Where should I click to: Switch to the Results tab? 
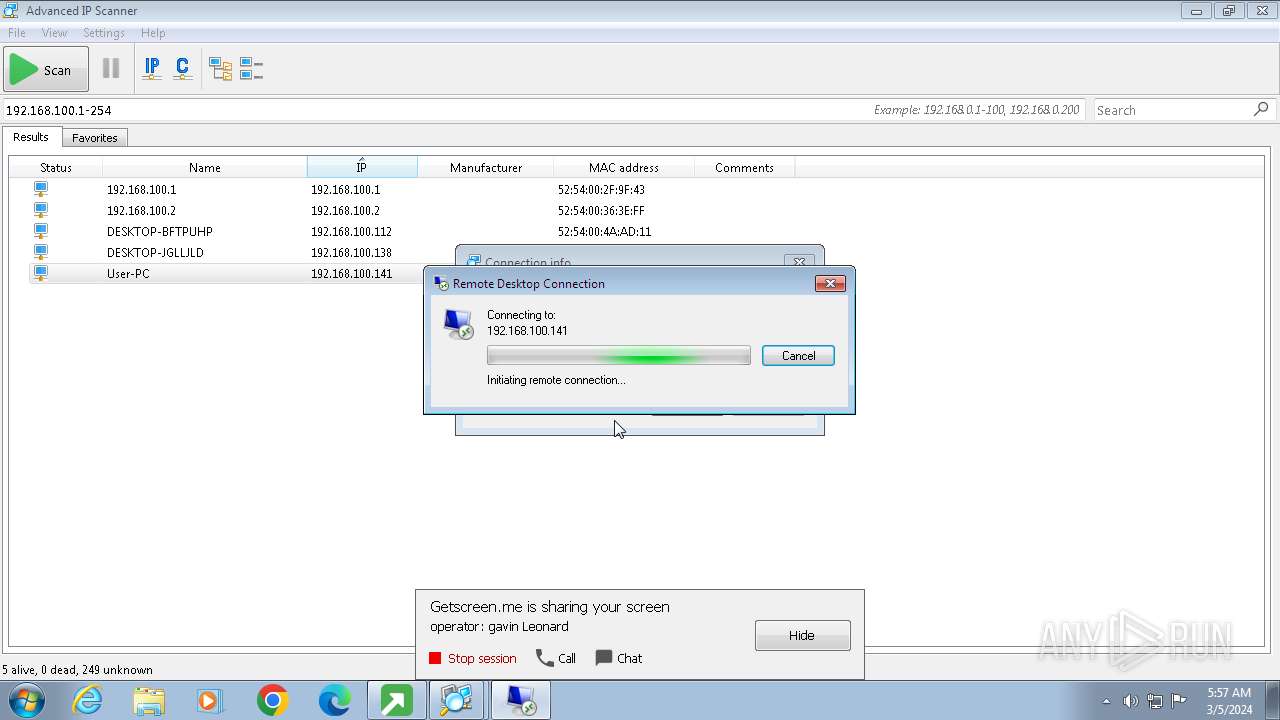point(31,137)
